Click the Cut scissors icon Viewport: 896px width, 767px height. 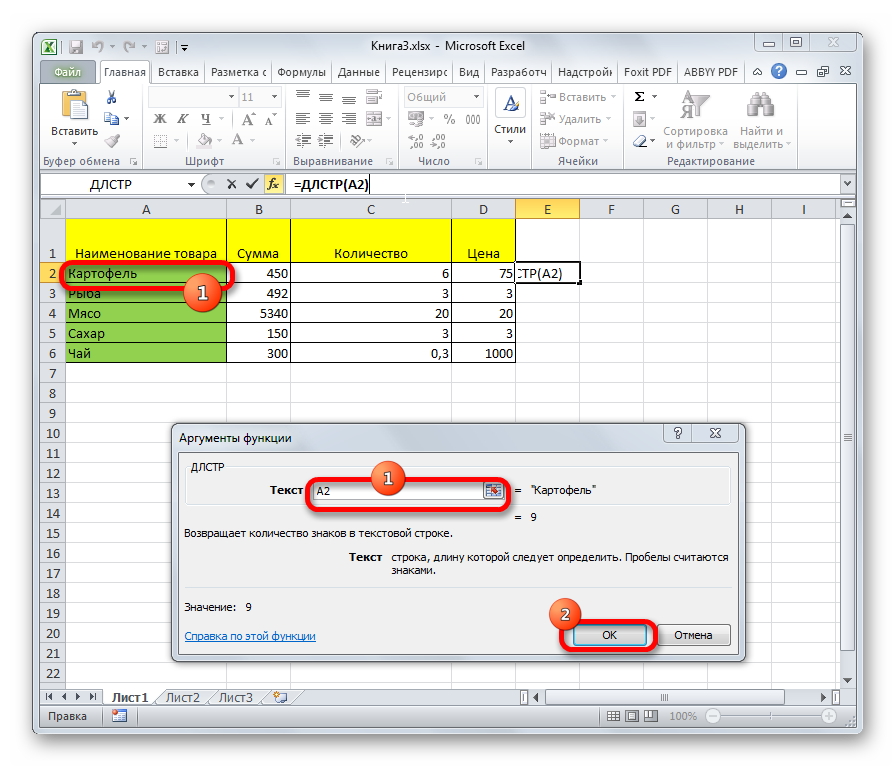[112, 97]
